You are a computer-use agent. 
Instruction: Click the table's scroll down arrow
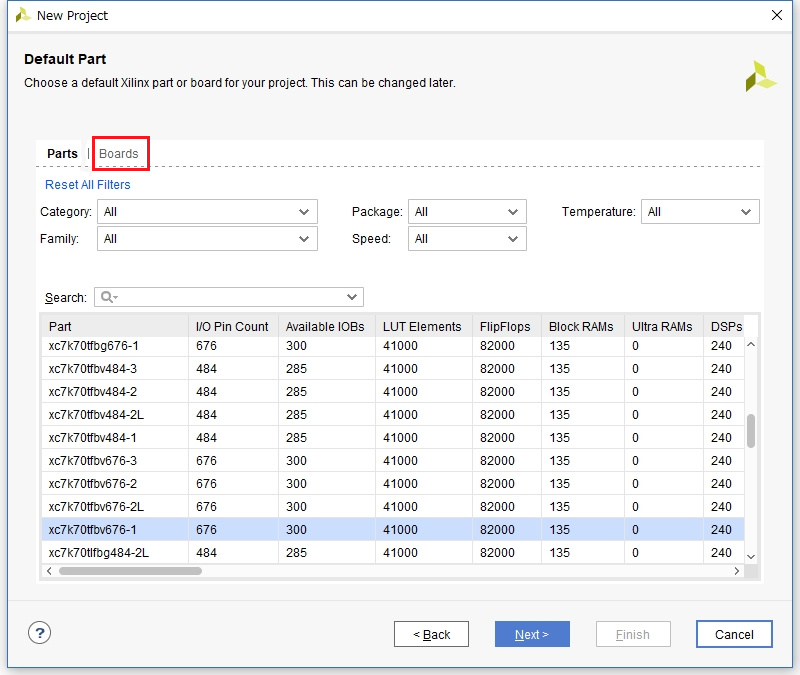tap(751, 557)
